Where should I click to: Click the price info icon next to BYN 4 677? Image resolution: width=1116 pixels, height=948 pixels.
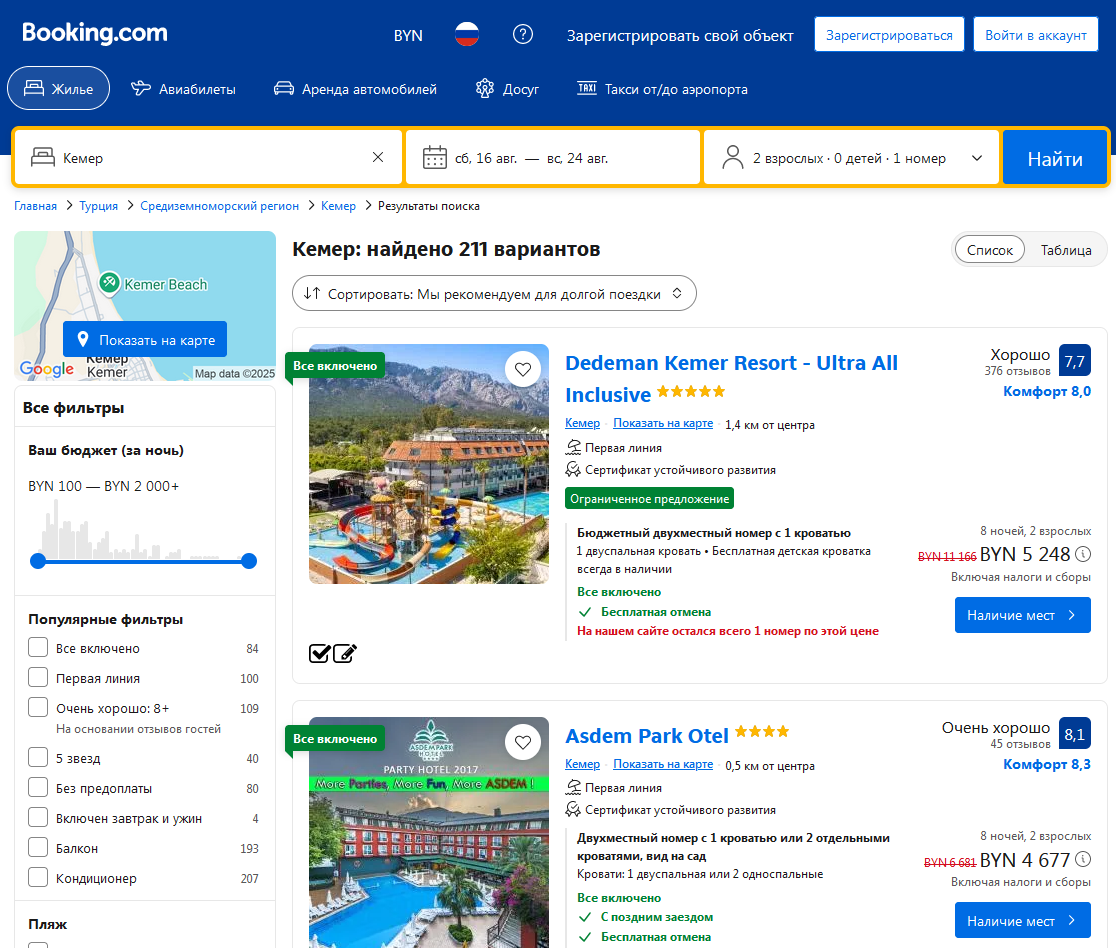[1083, 859]
